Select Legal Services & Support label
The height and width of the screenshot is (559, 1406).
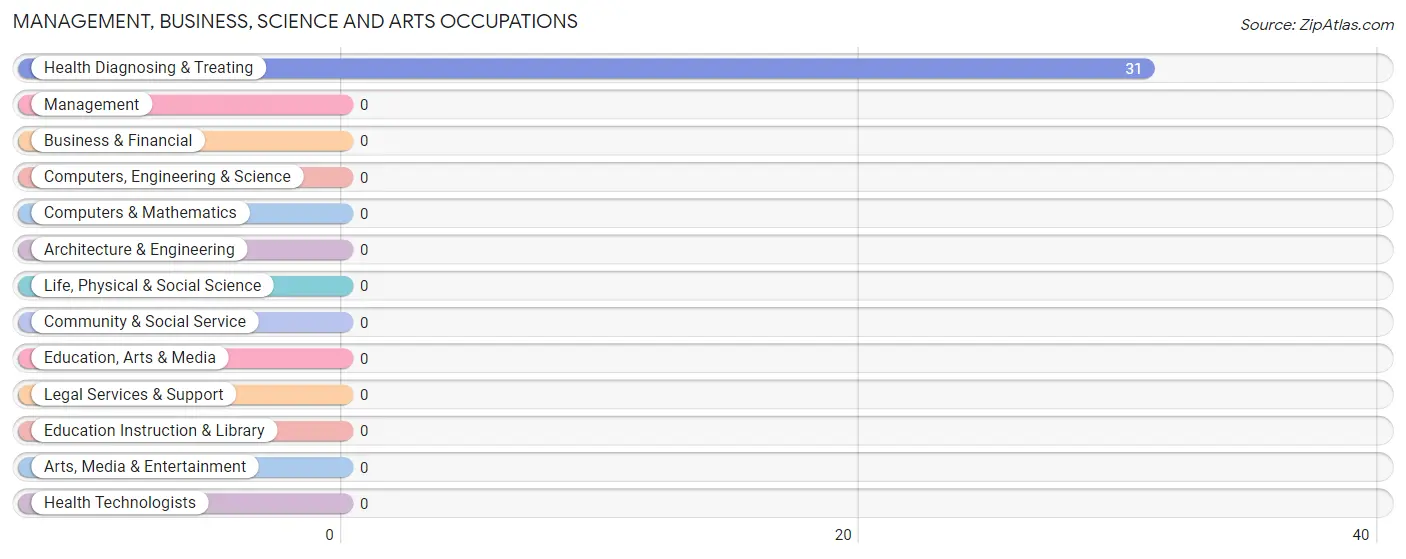click(134, 394)
